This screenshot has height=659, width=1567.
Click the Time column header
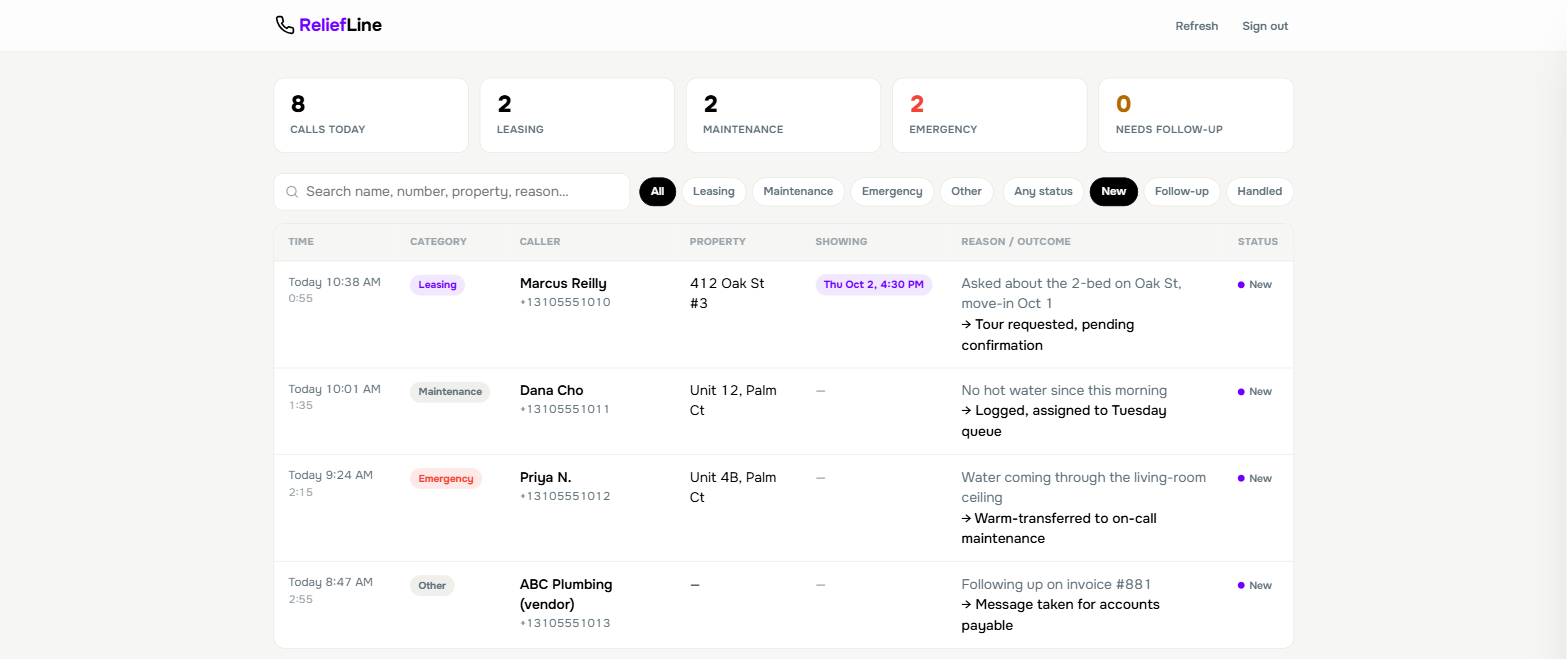[301, 242]
